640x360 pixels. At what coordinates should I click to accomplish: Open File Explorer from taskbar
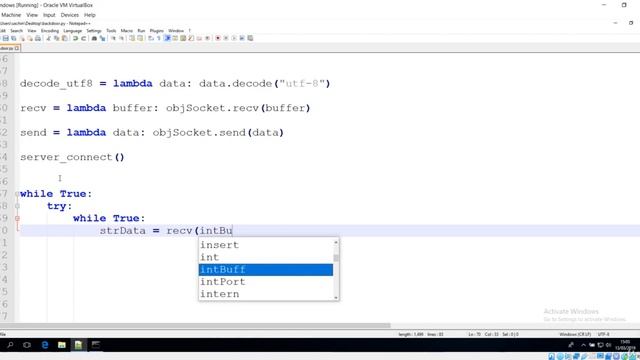click(62, 345)
